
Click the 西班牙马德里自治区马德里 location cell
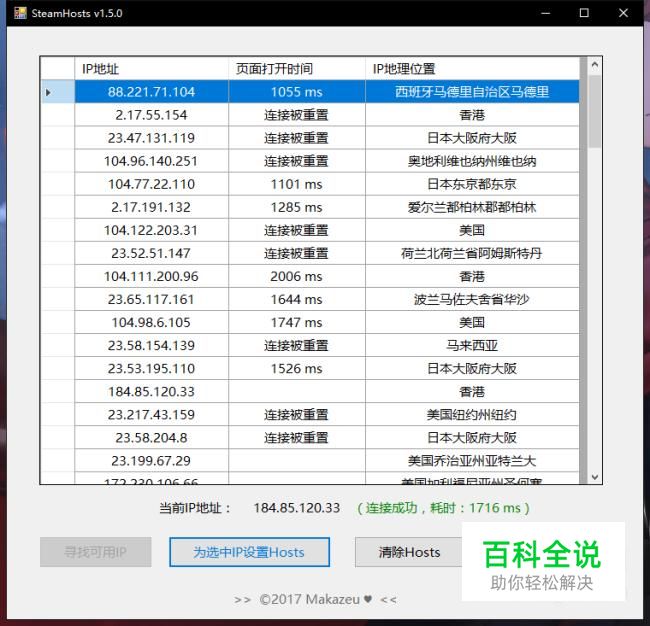tap(472, 92)
